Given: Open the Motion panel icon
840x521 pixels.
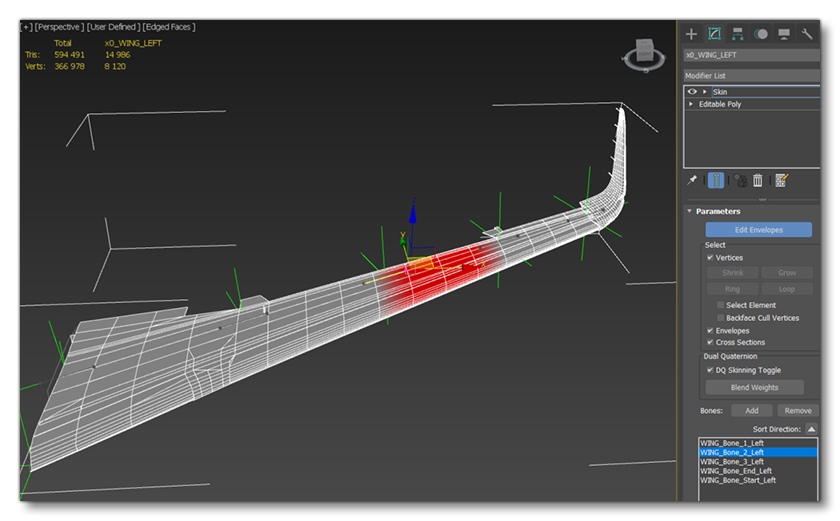Looking at the screenshot, I should click(x=761, y=34).
